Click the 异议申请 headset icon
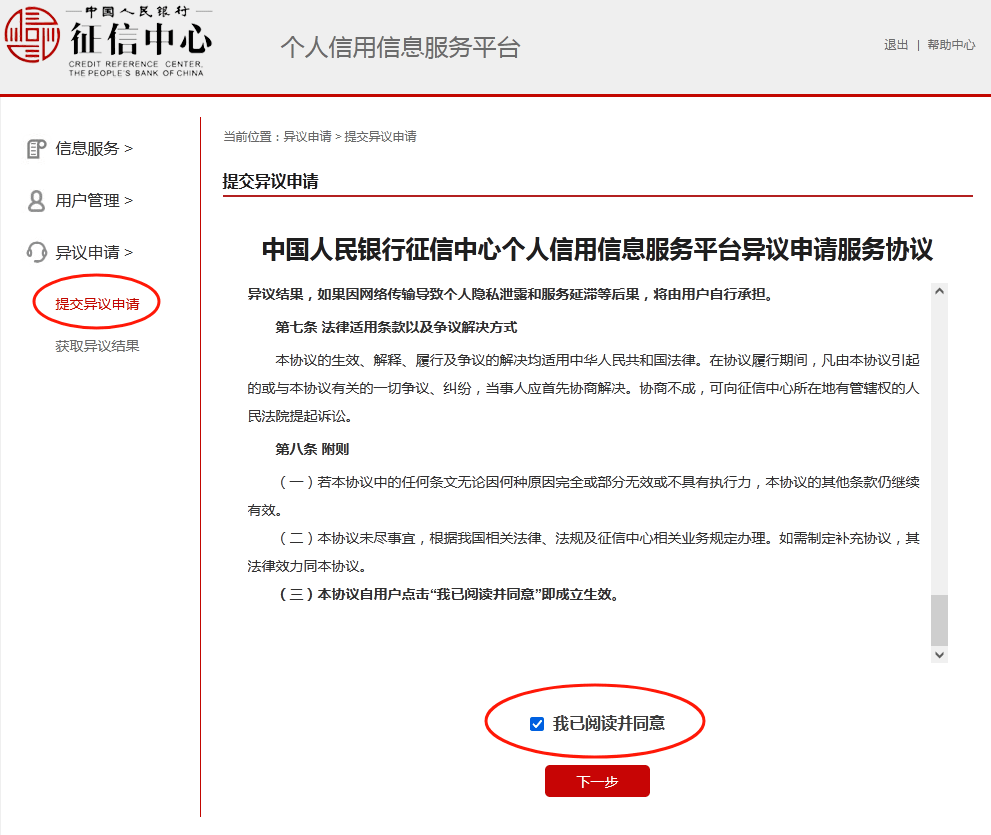 pyautogui.click(x=36, y=252)
